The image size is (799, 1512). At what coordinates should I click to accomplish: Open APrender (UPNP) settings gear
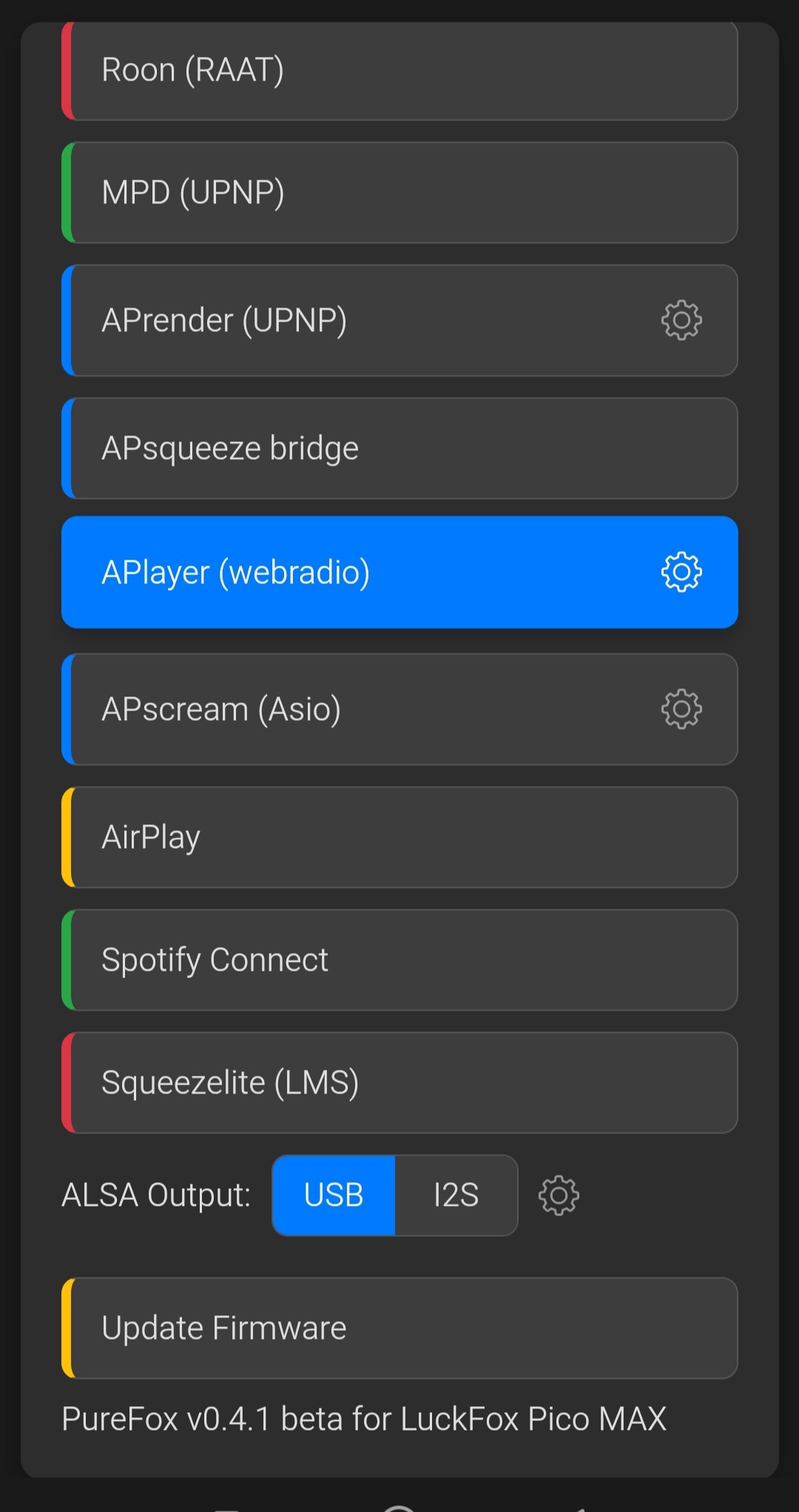pyautogui.click(x=681, y=320)
